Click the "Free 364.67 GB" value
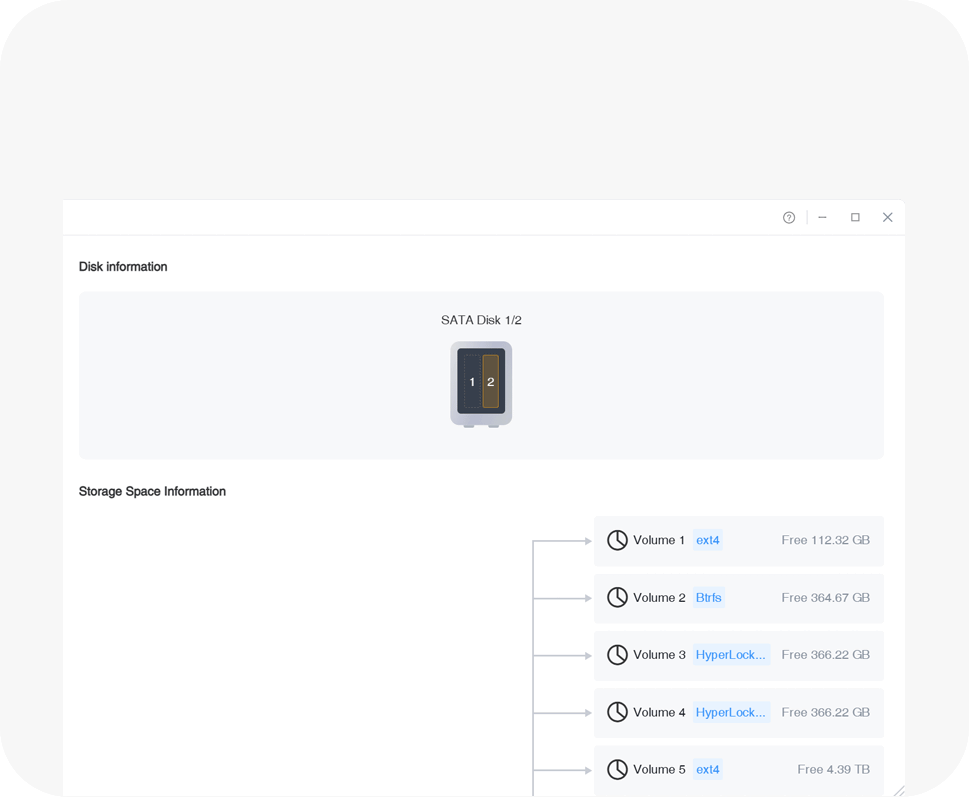The width and height of the screenshot is (969, 797). tap(826, 597)
